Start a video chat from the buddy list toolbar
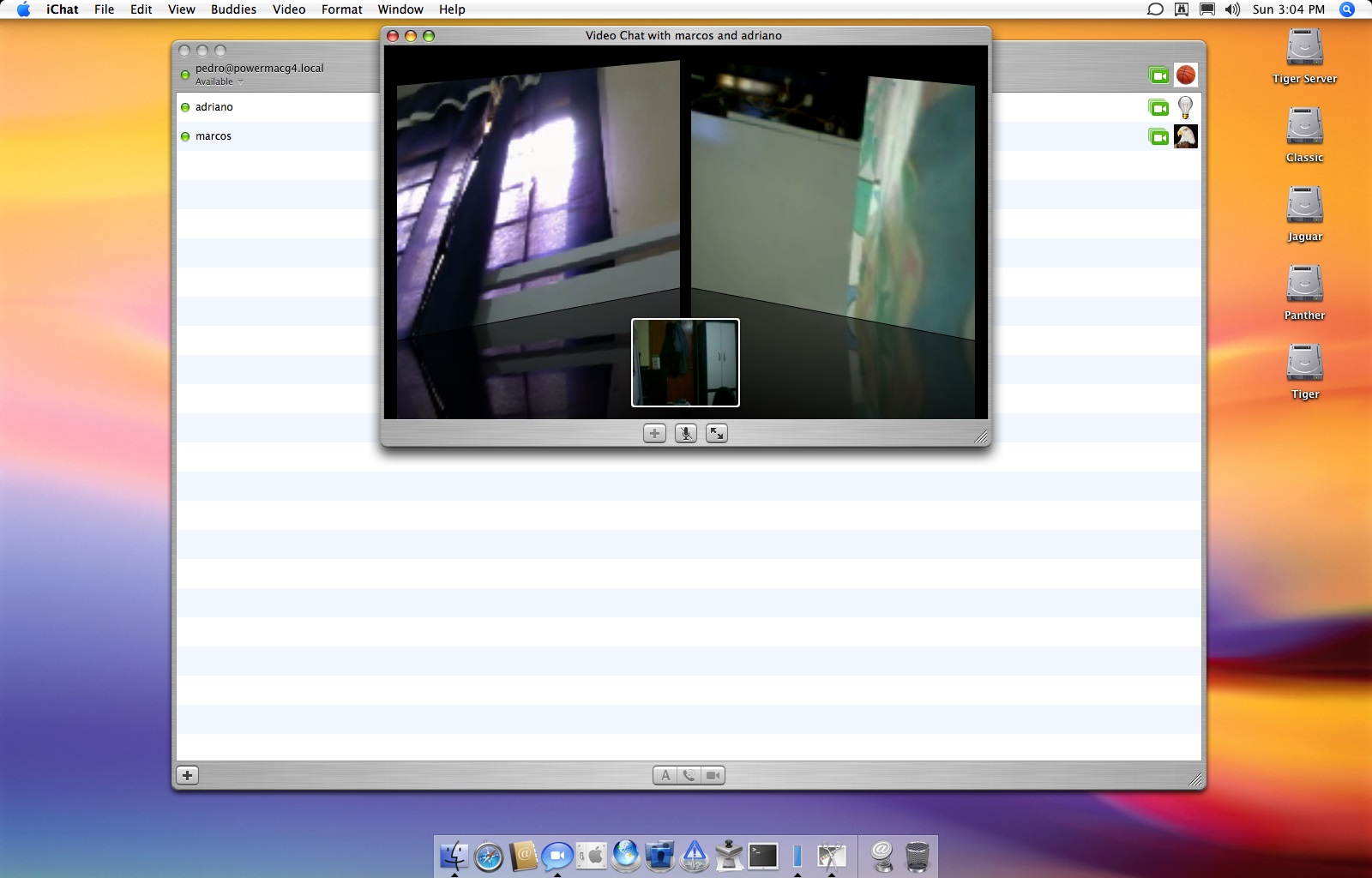The height and width of the screenshot is (878, 1372). pos(713,775)
